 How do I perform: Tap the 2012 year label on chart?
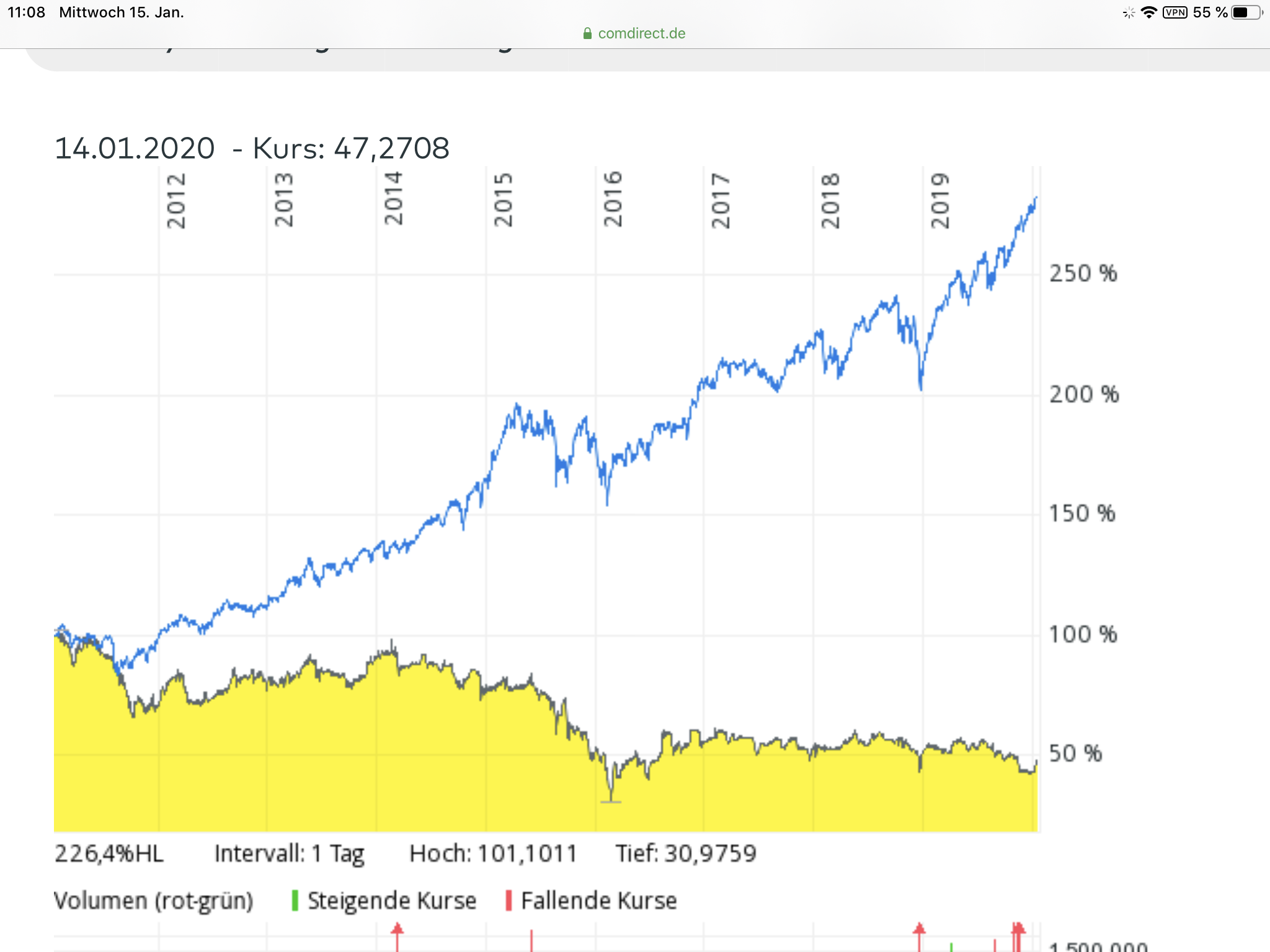coord(176,201)
